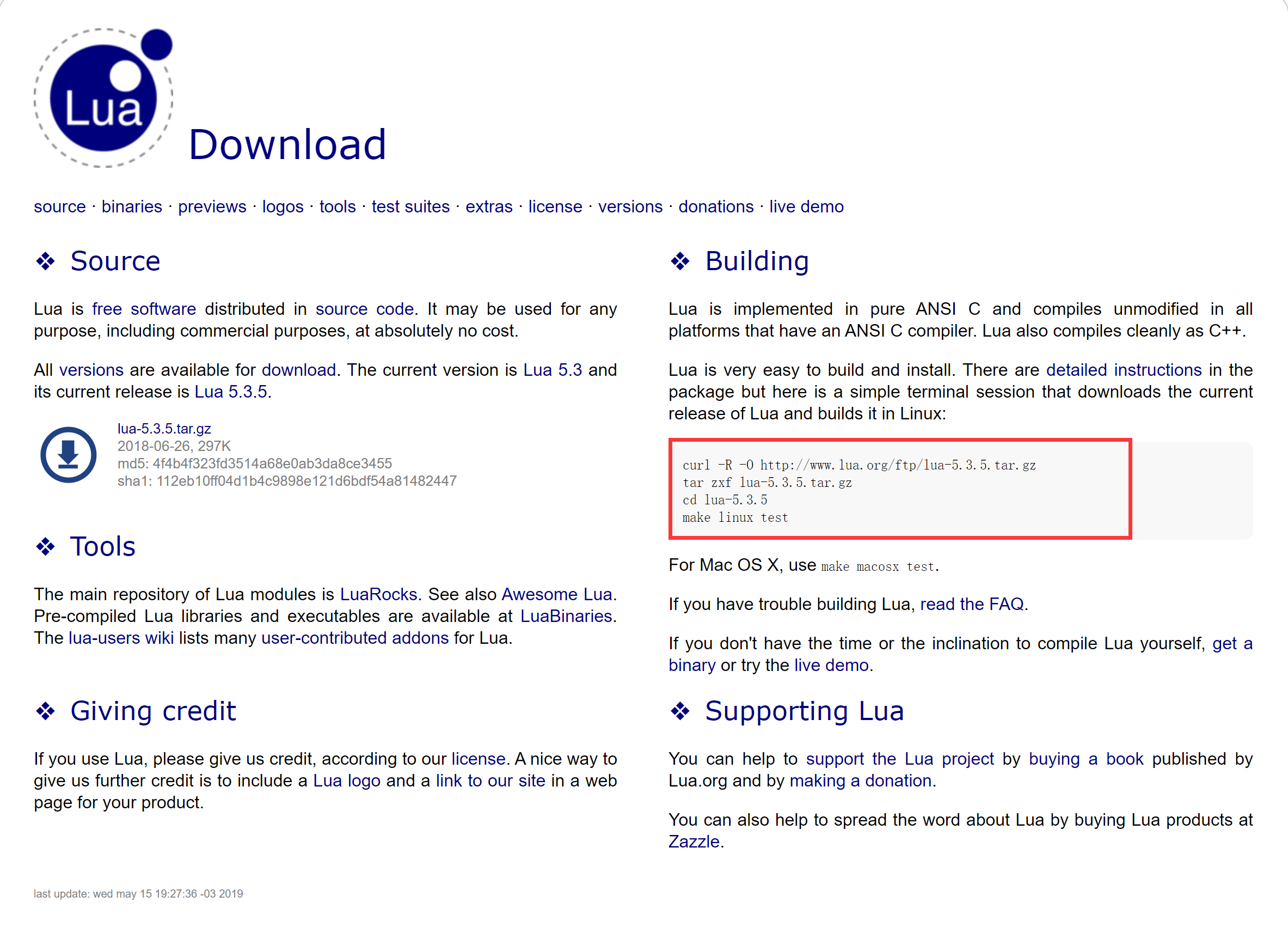Follow the Lua 5.3.5 release link
Image resolution: width=1288 pixels, height=933 pixels.
tap(231, 392)
